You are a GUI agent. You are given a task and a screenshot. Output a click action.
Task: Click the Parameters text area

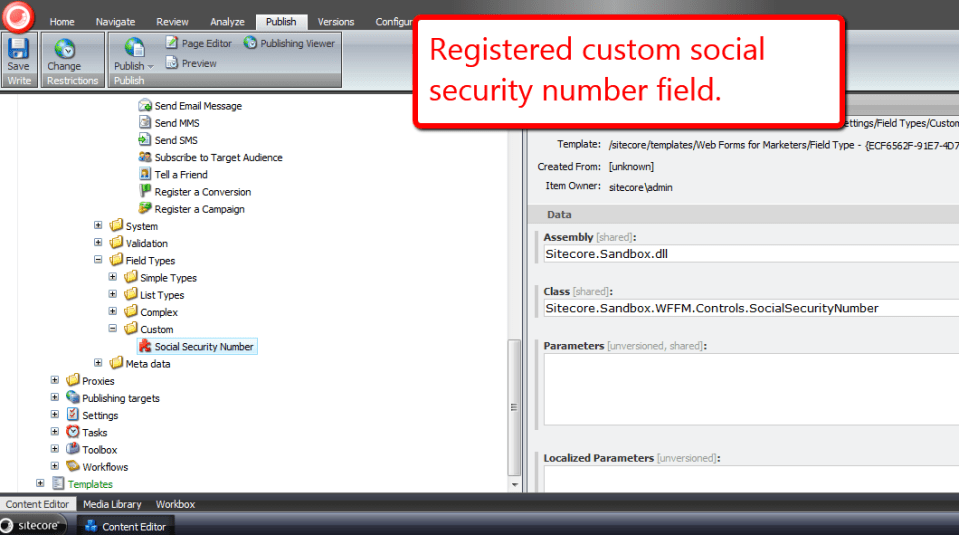click(x=751, y=390)
